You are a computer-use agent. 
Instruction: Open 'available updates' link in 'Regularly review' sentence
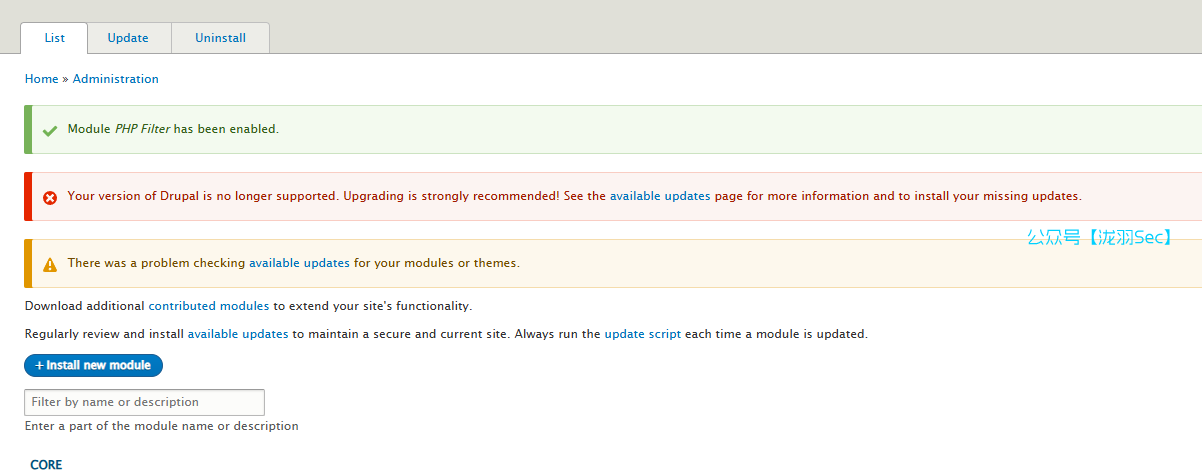[238, 334]
